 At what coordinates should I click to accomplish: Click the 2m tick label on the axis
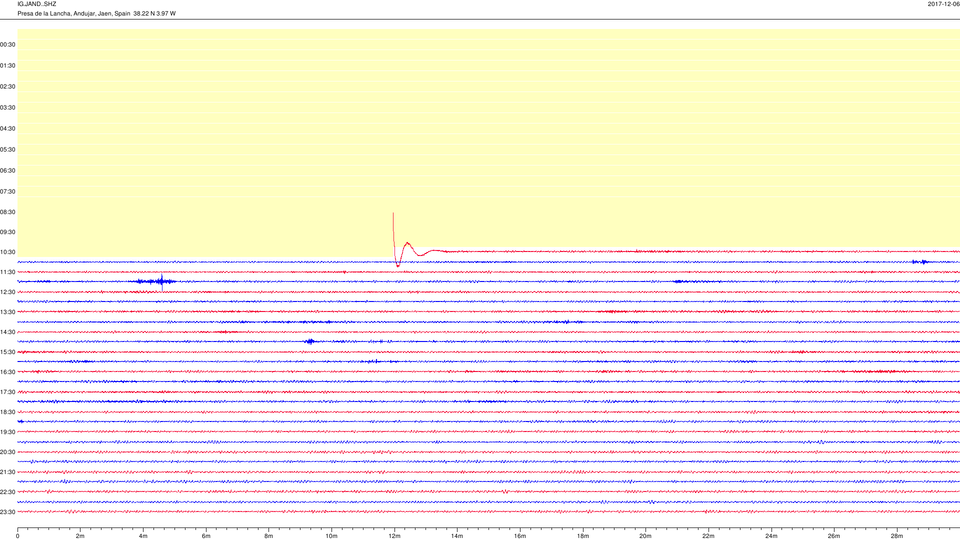coord(80,536)
